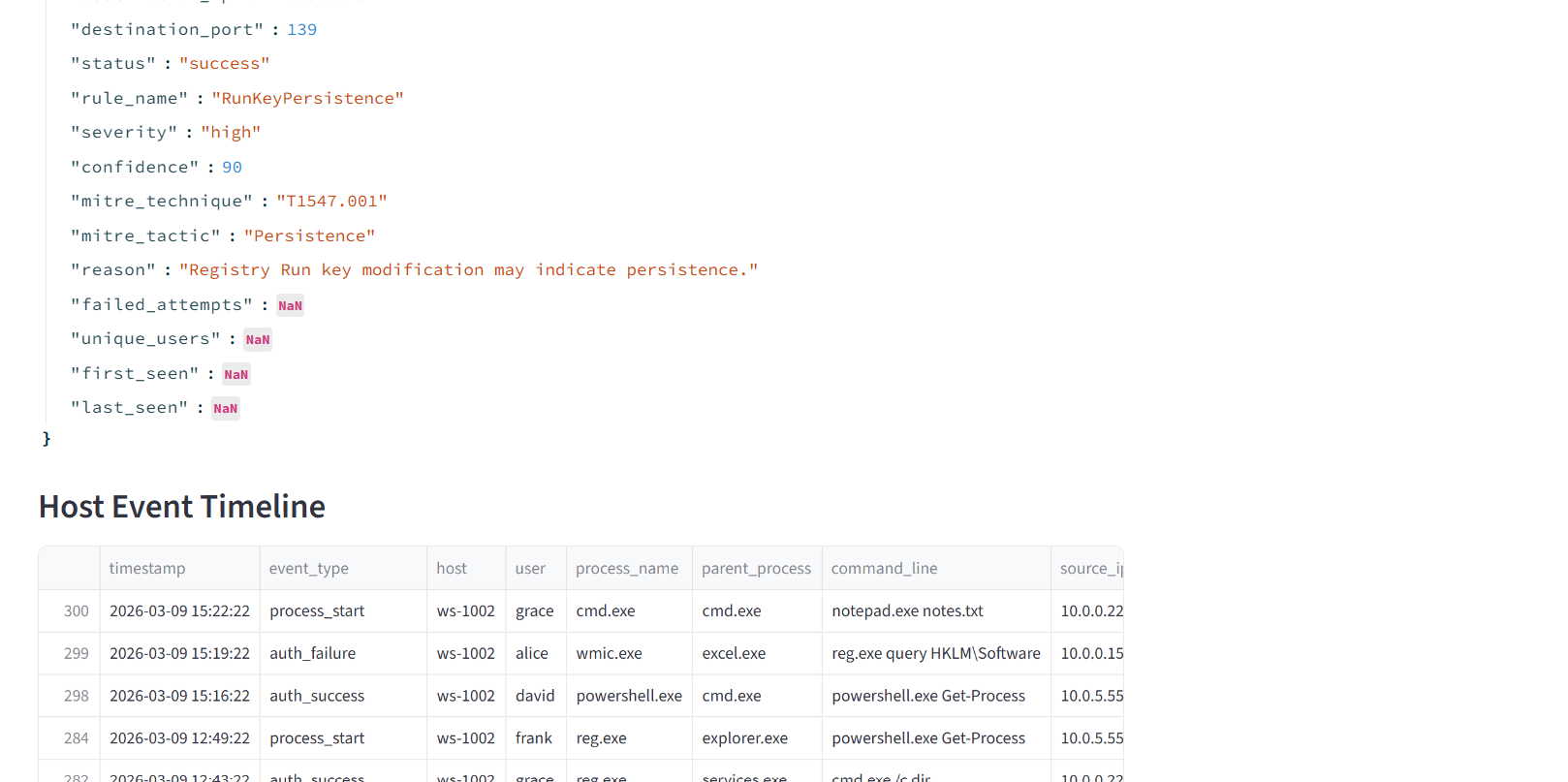This screenshot has height=782, width=1568.
Task: Click the "Persistence" mitre_tactic value
Action: click(309, 236)
